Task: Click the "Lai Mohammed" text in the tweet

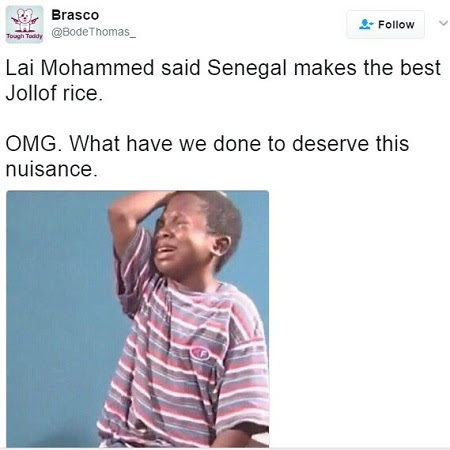Action: click(80, 68)
